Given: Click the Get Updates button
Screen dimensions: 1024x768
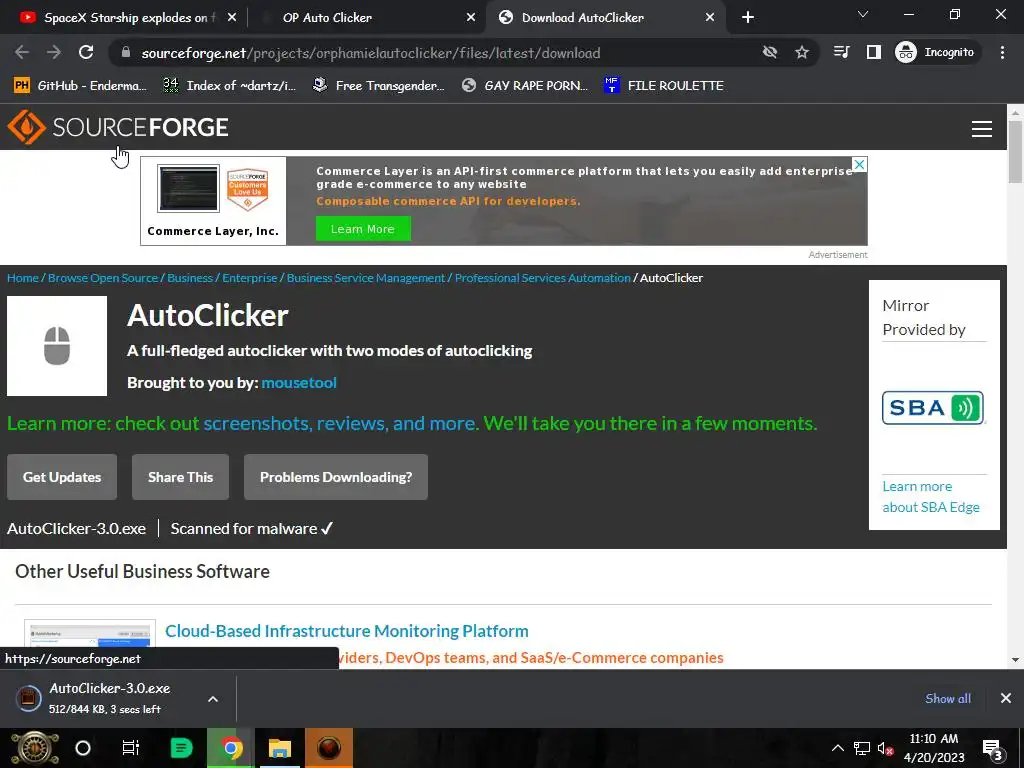Looking at the screenshot, I should tap(62, 477).
